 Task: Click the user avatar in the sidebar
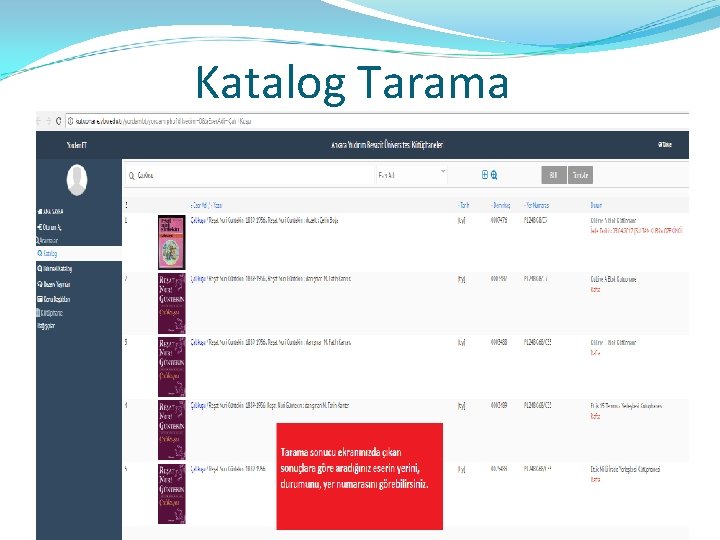(77, 180)
